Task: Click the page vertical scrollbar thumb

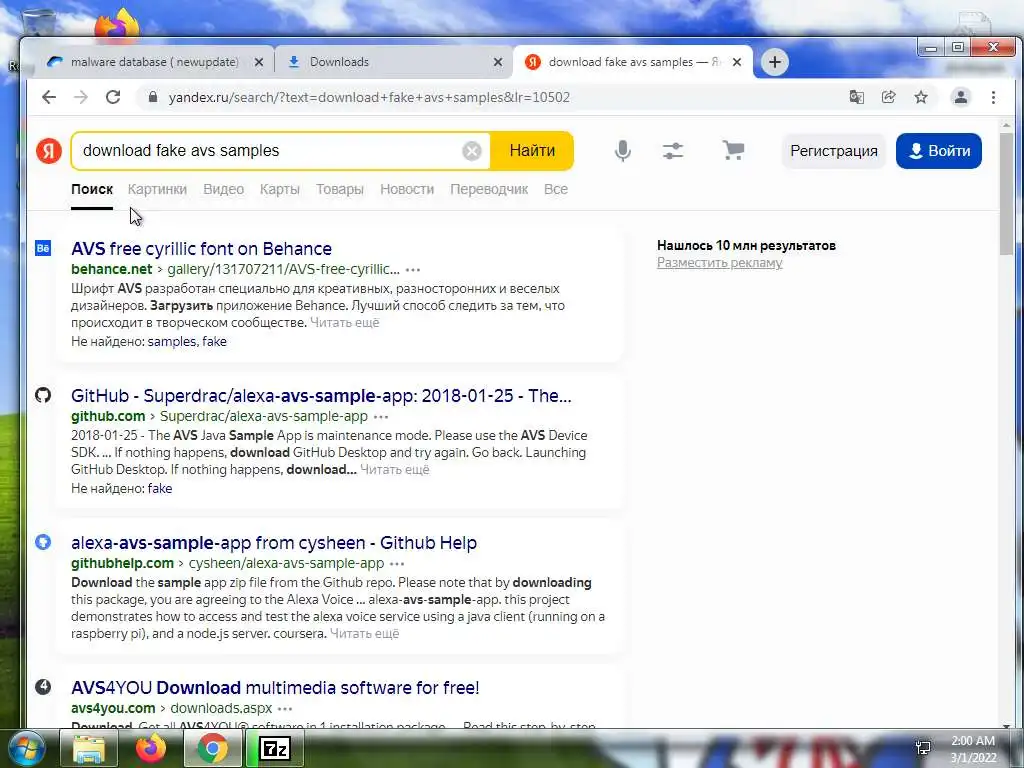Action: [x=1006, y=195]
